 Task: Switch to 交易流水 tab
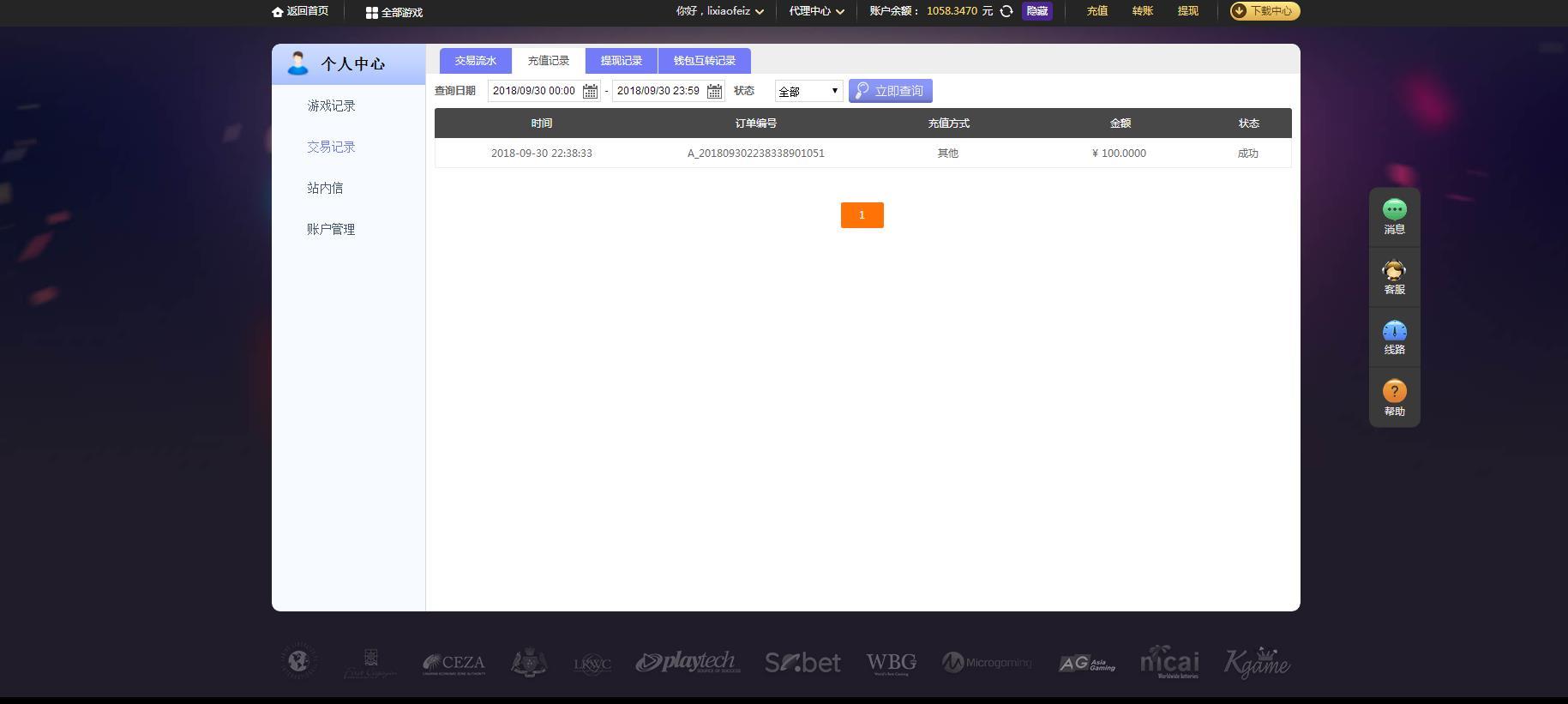point(476,61)
